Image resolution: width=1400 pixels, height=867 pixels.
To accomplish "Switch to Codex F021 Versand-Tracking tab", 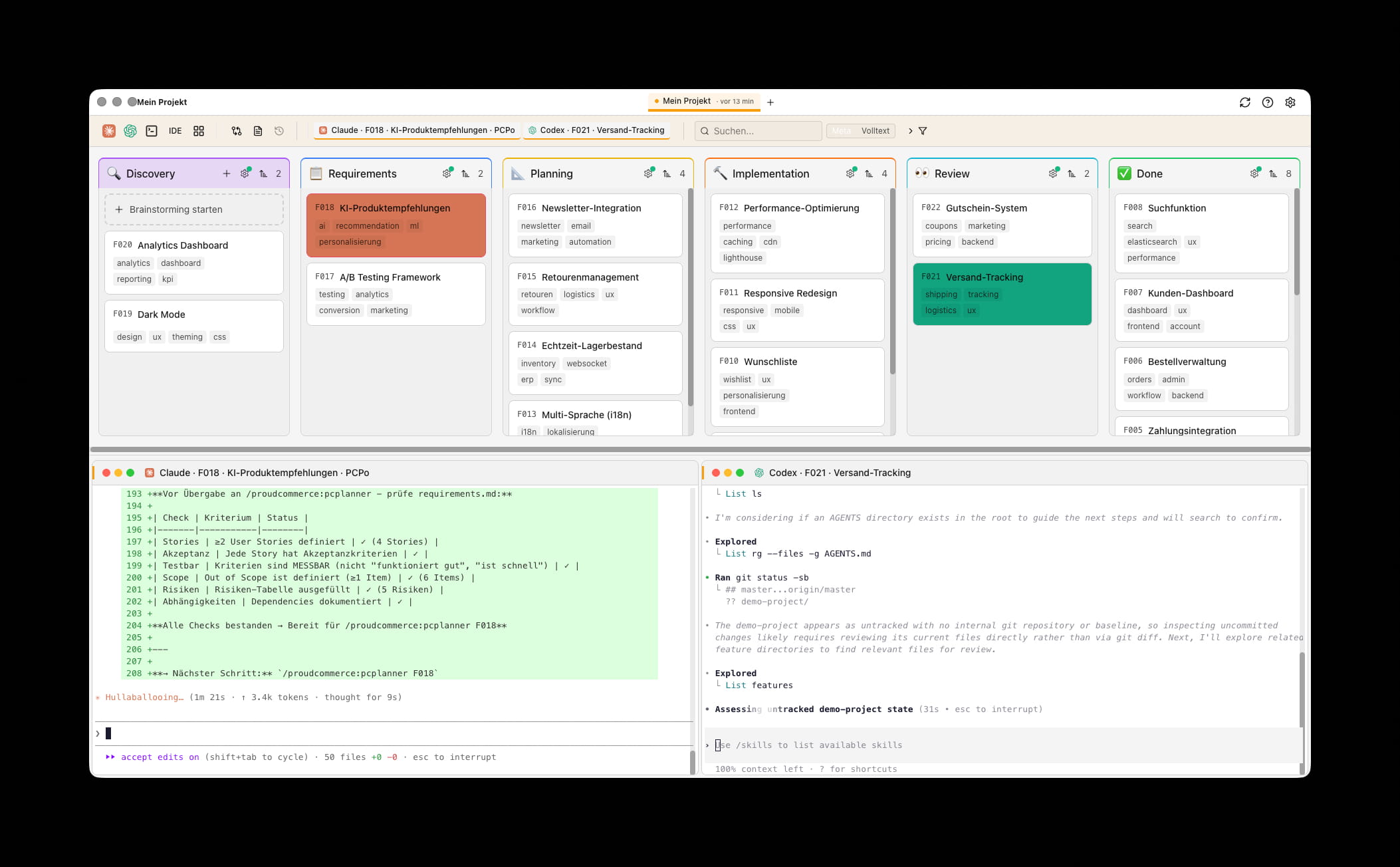I will point(596,130).
